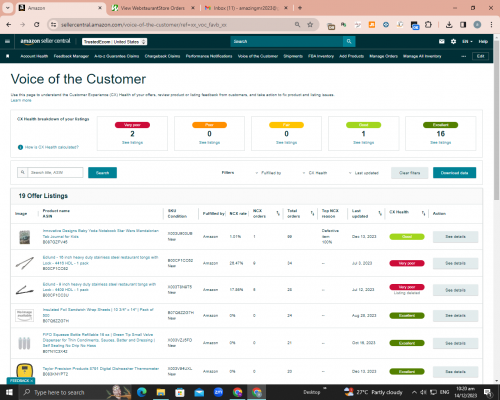This screenshot has height=400, width=500.
Task: See details for 16 inch tongs listing
Action: (x=455, y=263)
